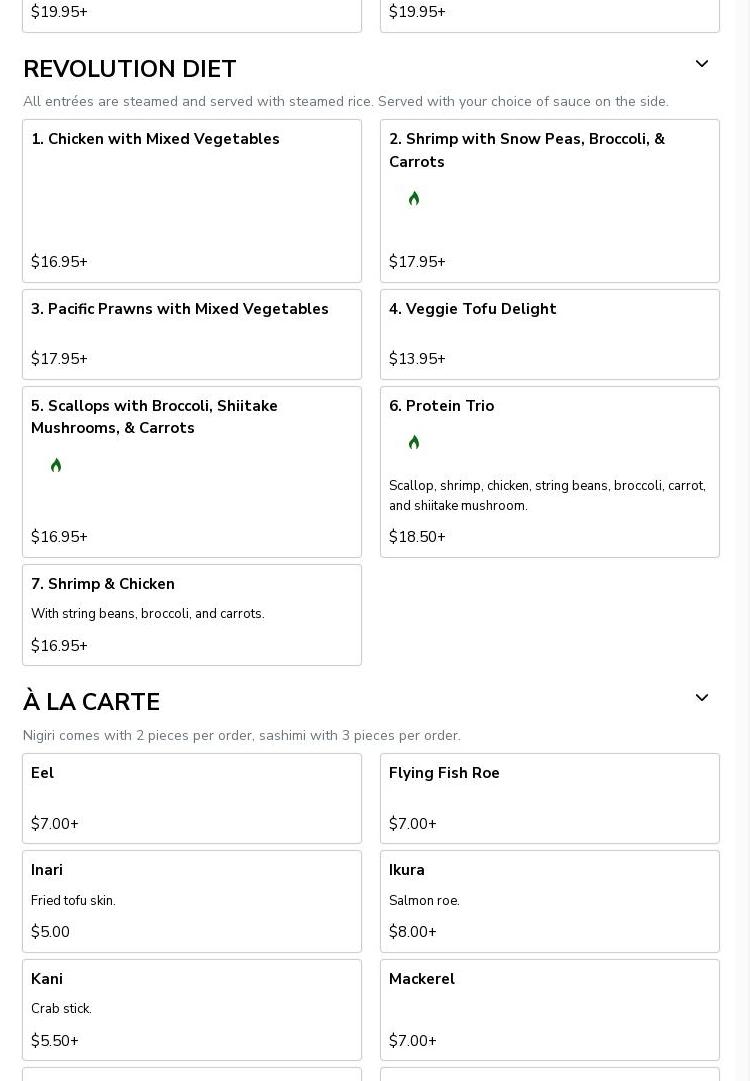This screenshot has height=1081, width=750.
Task: Collapse the Revolution Diet section chevron
Action: pyautogui.click(x=702, y=64)
